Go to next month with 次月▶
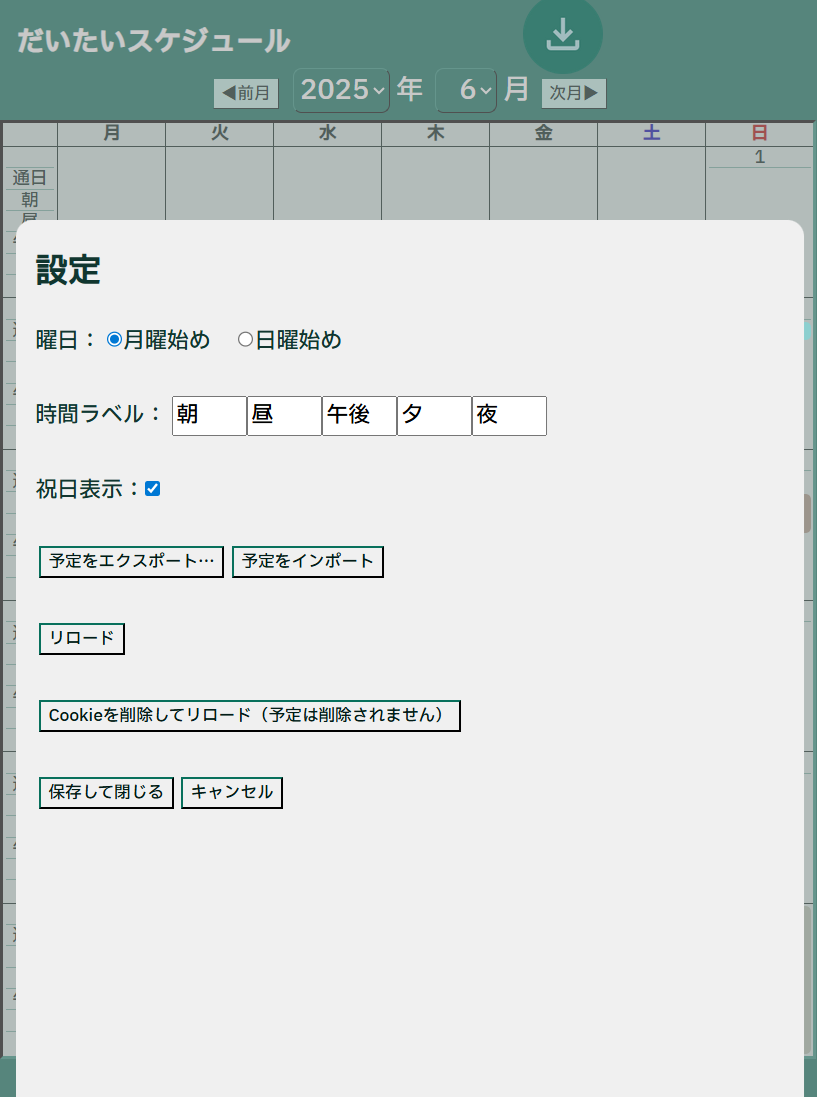This screenshot has height=1097, width=817. (574, 93)
